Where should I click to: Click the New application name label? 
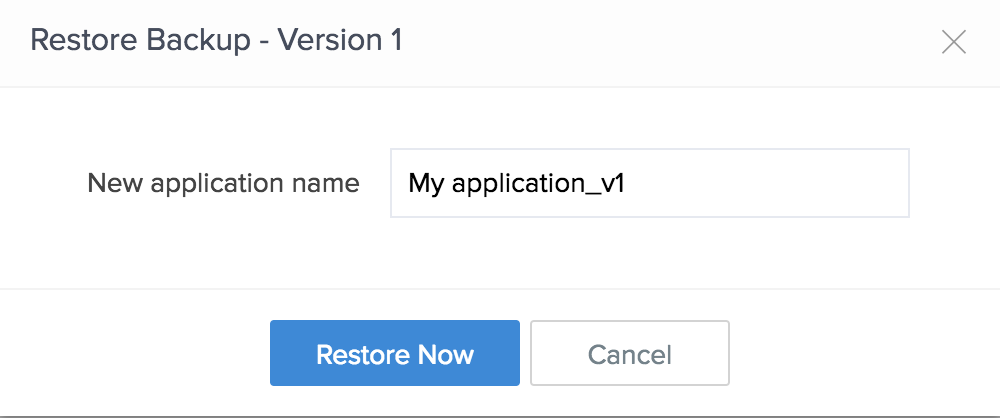click(x=223, y=183)
